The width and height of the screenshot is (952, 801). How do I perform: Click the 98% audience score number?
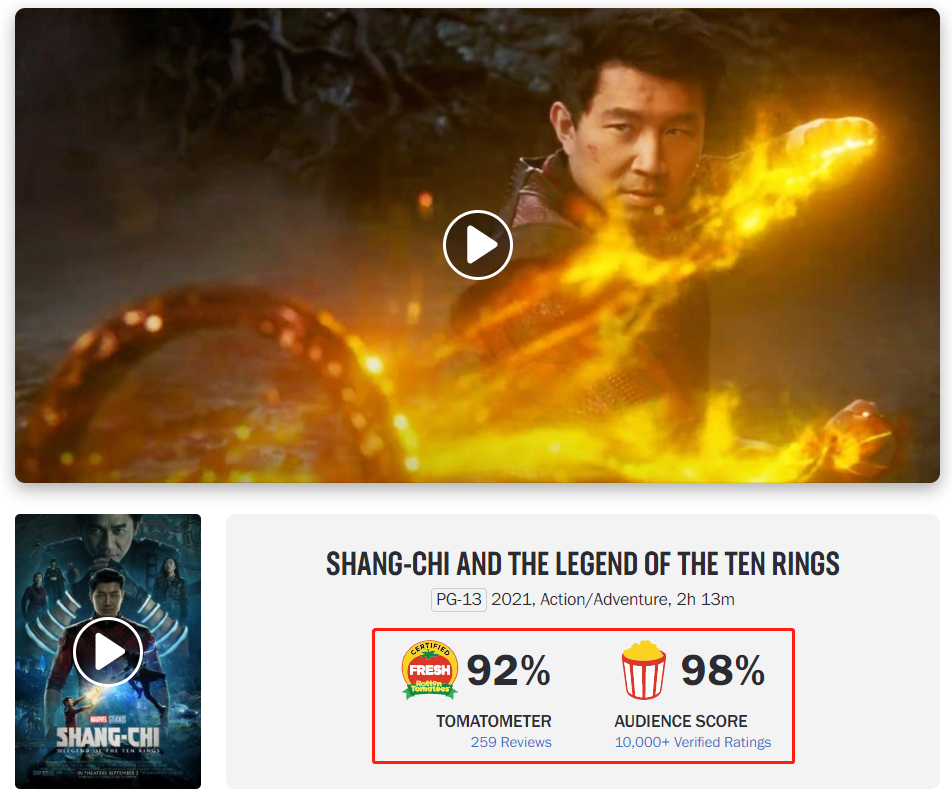tap(722, 670)
